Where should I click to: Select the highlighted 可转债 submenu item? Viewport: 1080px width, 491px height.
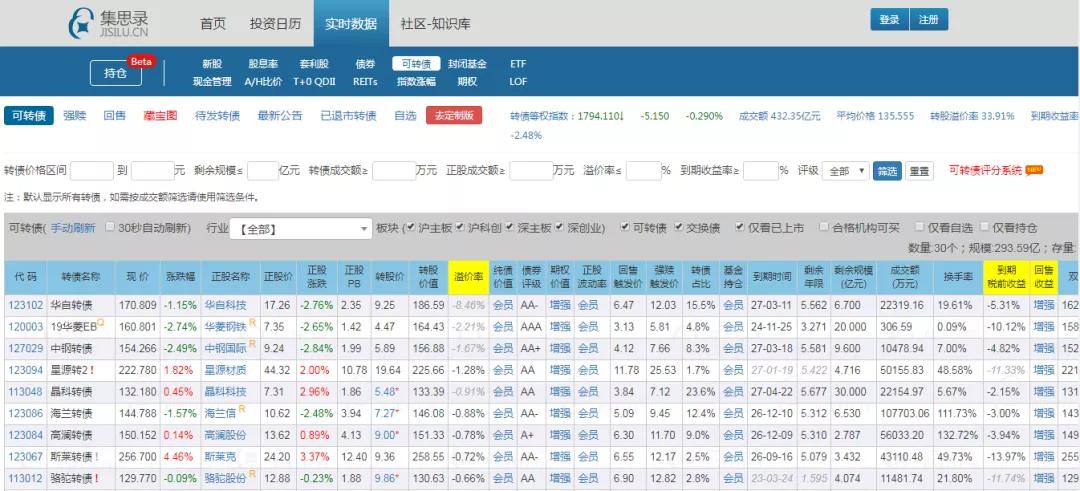tap(417, 64)
